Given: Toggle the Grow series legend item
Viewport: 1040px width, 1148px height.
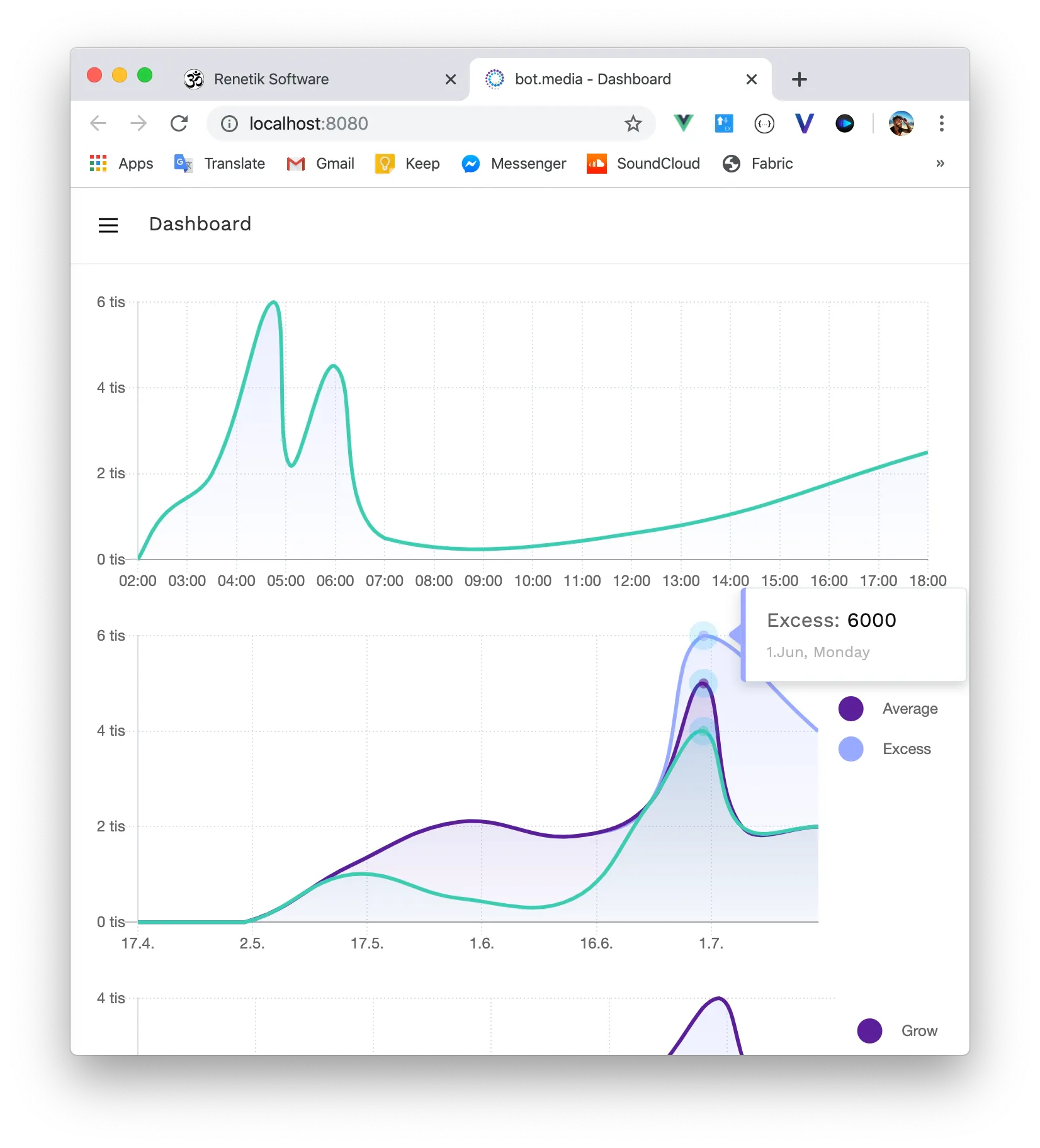Looking at the screenshot, I should point(897,1031).
